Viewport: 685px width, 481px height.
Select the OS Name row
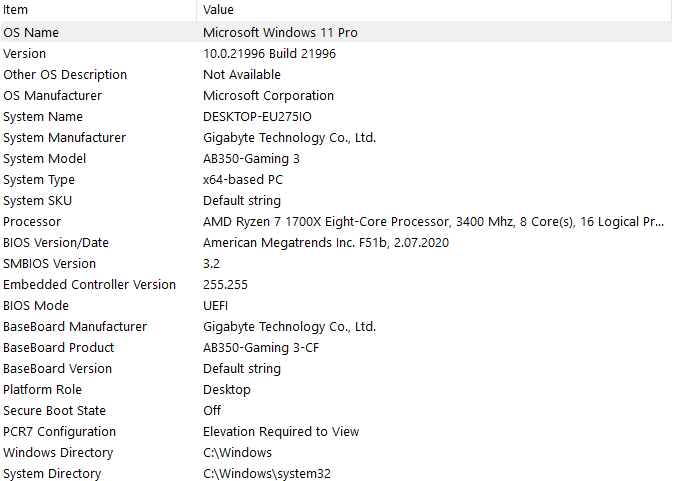coord(32,32)
